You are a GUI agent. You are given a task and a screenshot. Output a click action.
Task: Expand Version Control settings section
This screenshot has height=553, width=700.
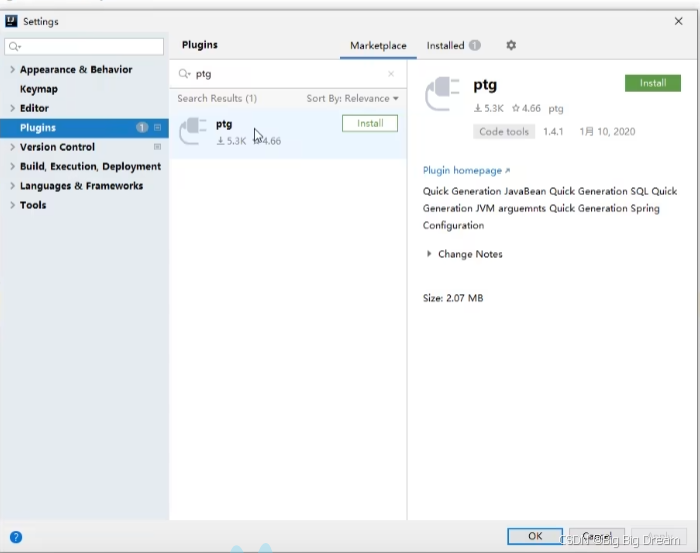pyautogui.click(x=12, y=147)
